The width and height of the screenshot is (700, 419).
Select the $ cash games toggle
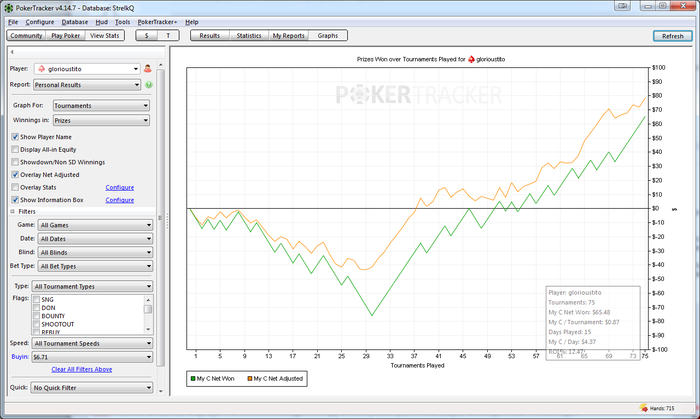[x=147, y=36]
